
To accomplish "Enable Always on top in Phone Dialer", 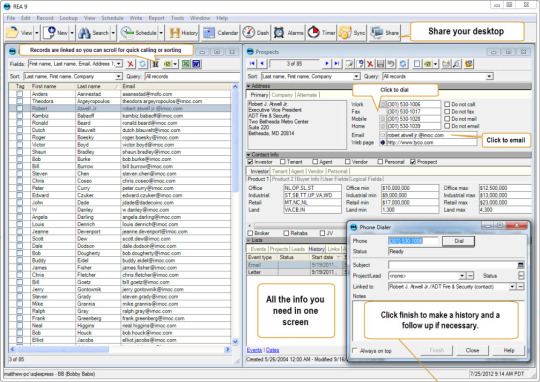I will [x=355, y=351].
